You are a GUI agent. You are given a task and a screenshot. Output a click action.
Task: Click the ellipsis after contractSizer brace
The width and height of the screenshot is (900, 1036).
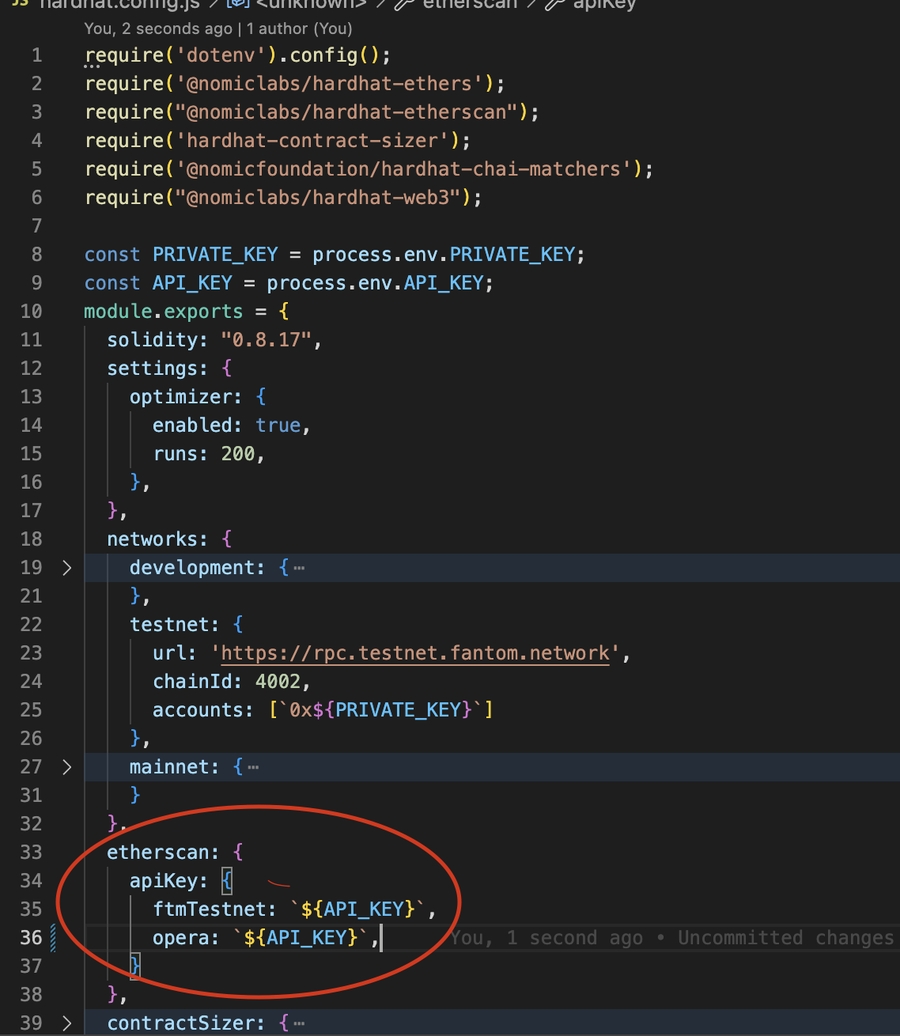coord(299,1023)
